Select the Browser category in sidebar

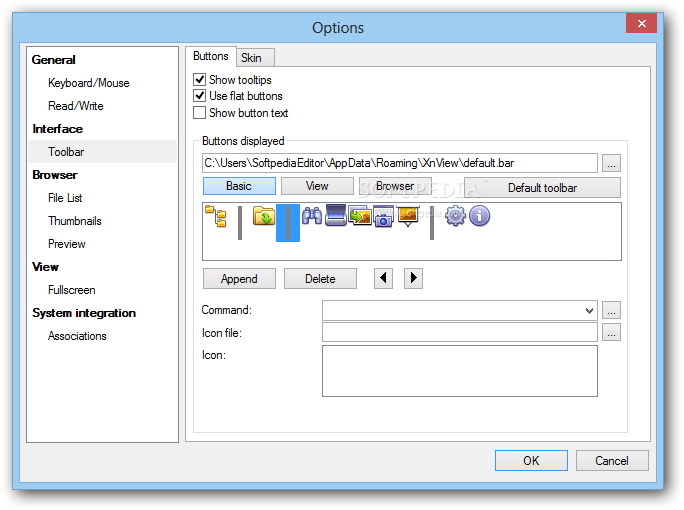tap(55, 175)
